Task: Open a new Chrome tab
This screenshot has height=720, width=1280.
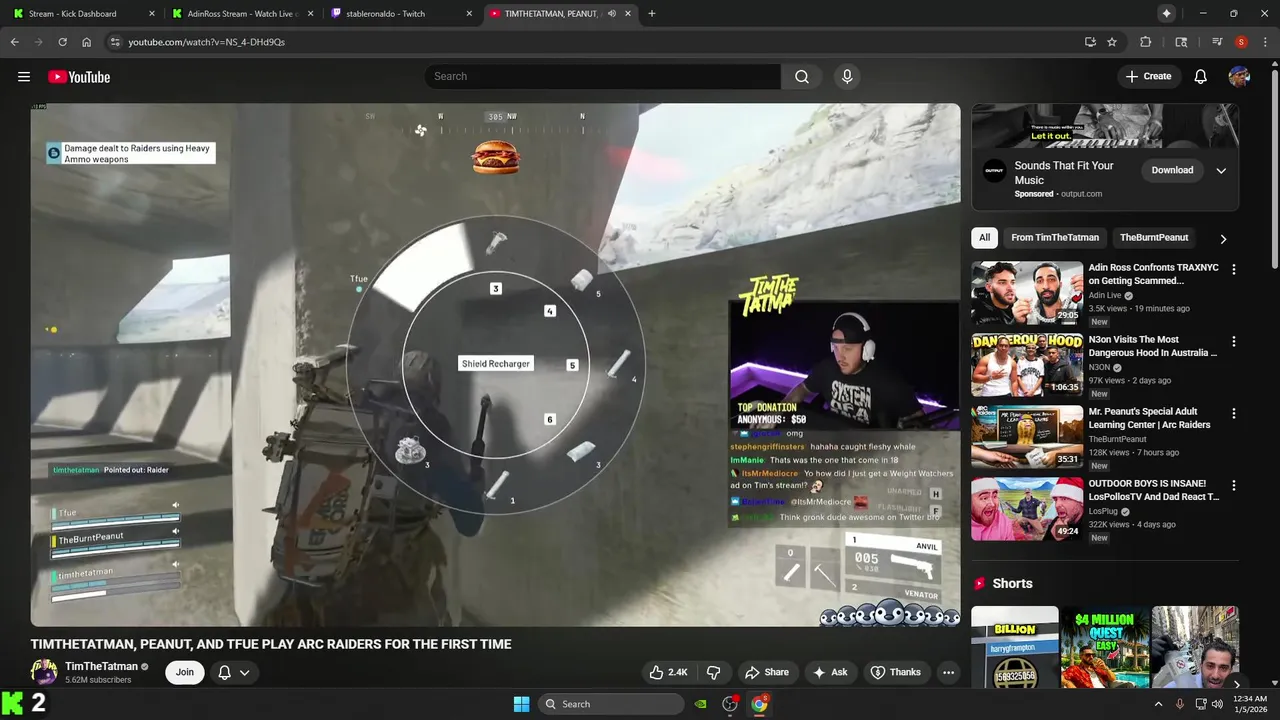Action: click(x=652, y=14)
